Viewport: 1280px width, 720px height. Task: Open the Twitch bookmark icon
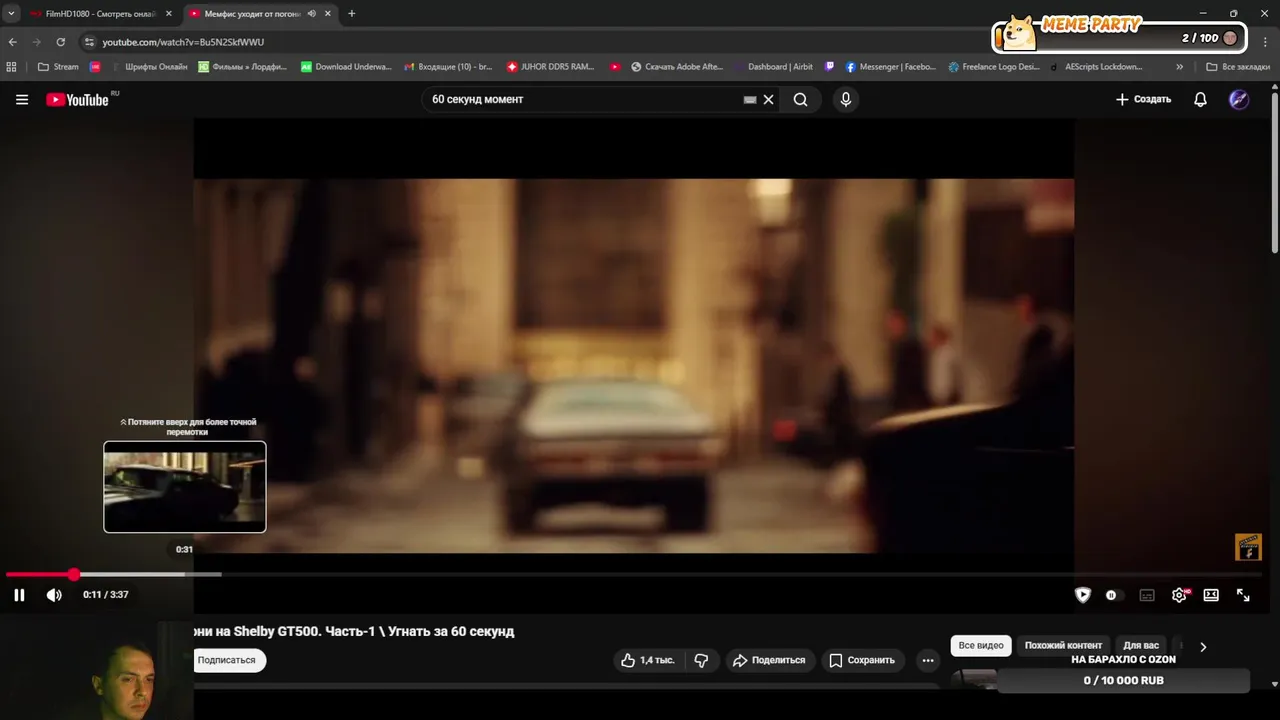[x=830, y=67]
